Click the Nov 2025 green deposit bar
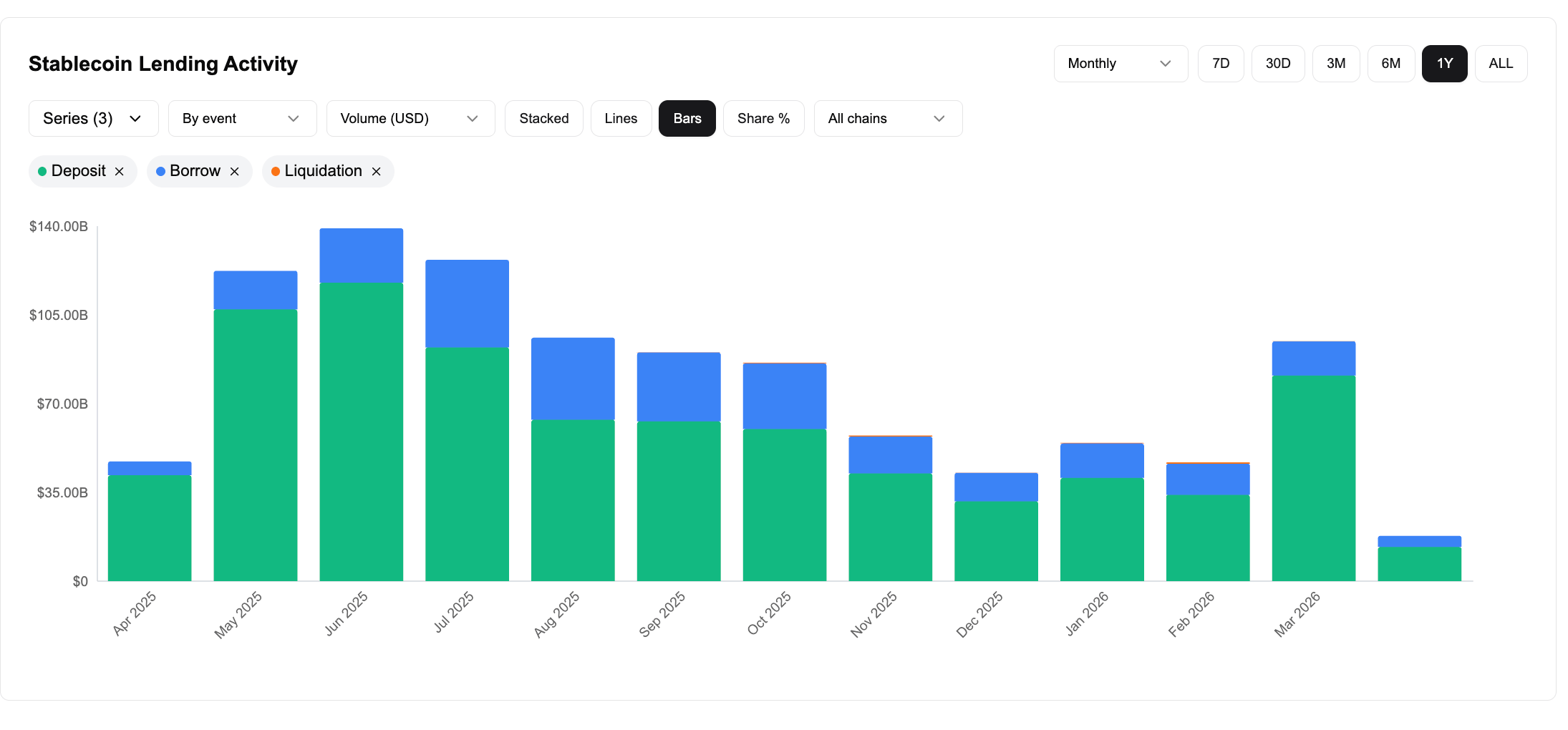Screen dimensions: 1568x730 coord(891,527)
